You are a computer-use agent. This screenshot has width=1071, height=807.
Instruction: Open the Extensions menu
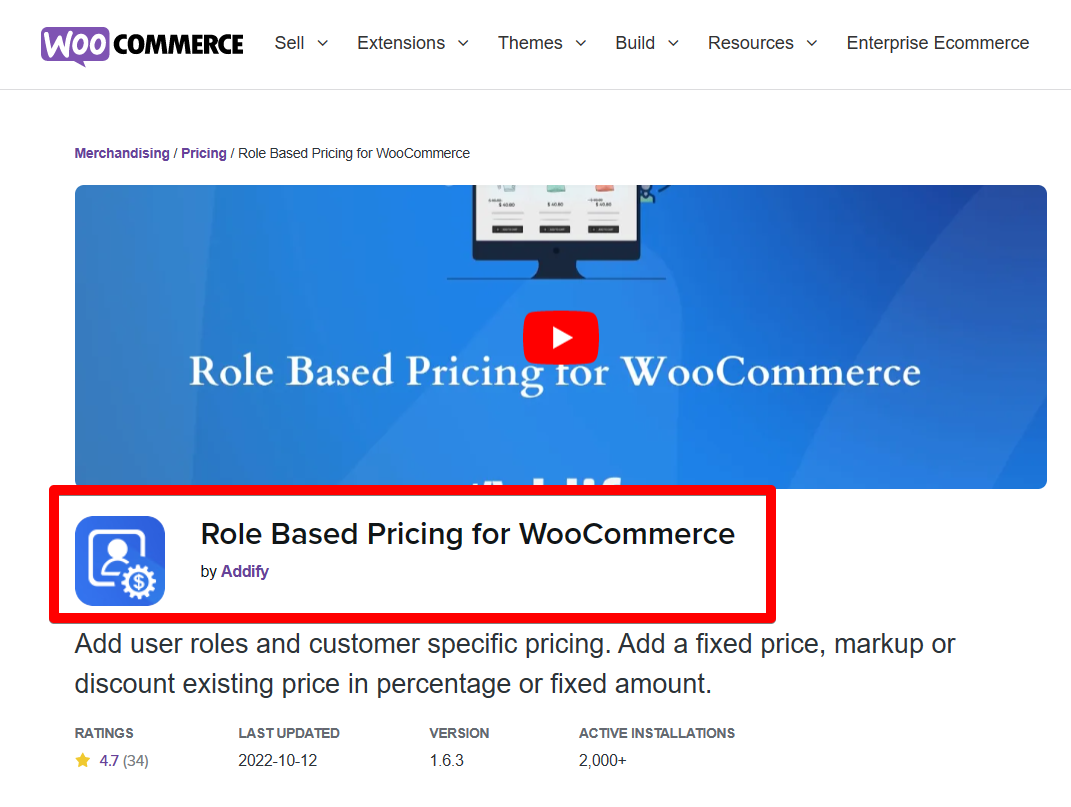[x=401, y=43]
